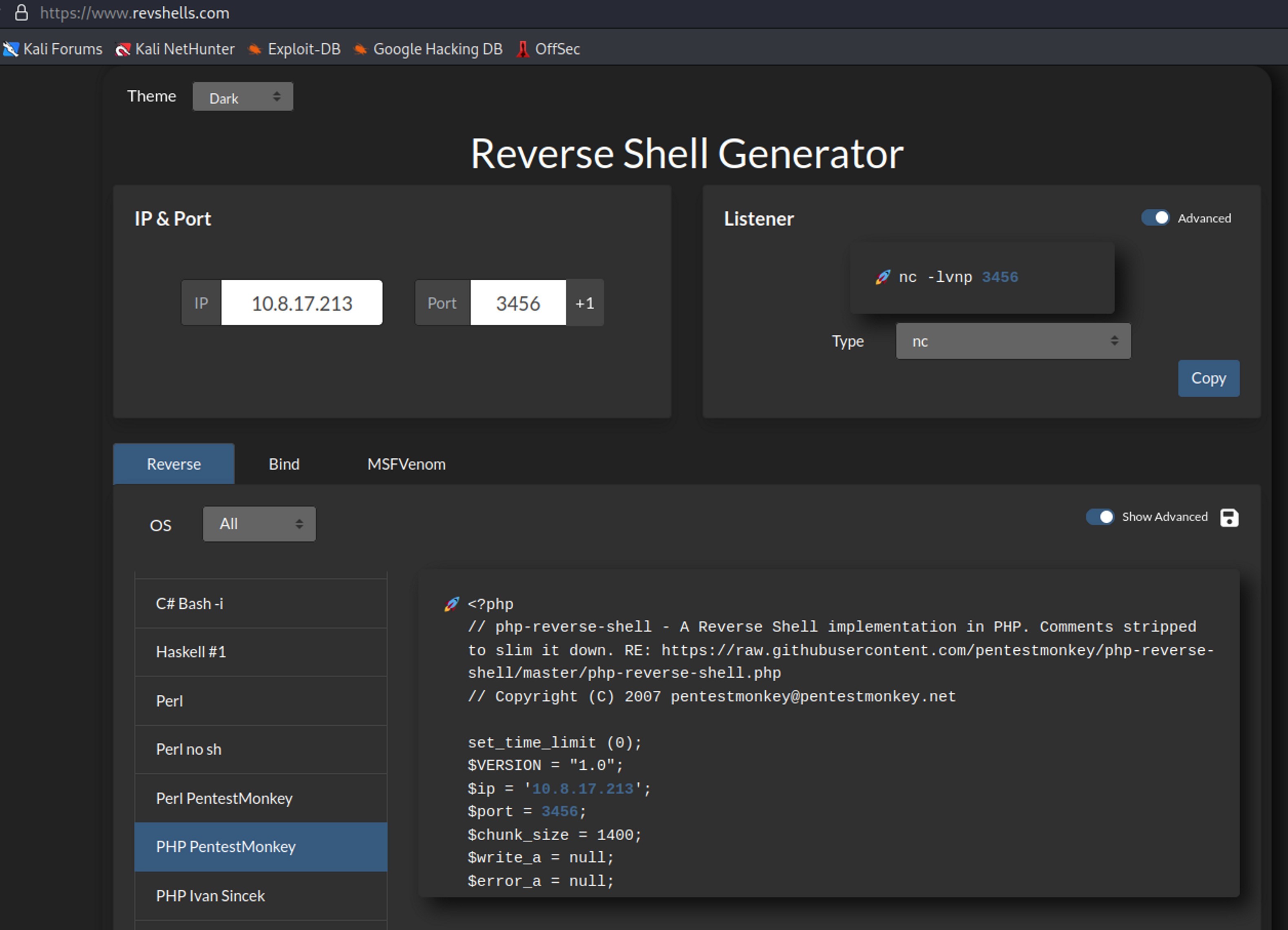This screenshot has height=930, width=1288.
Task: Click the rocket icon next to <?php code
Action: click(x=451, y=603)
